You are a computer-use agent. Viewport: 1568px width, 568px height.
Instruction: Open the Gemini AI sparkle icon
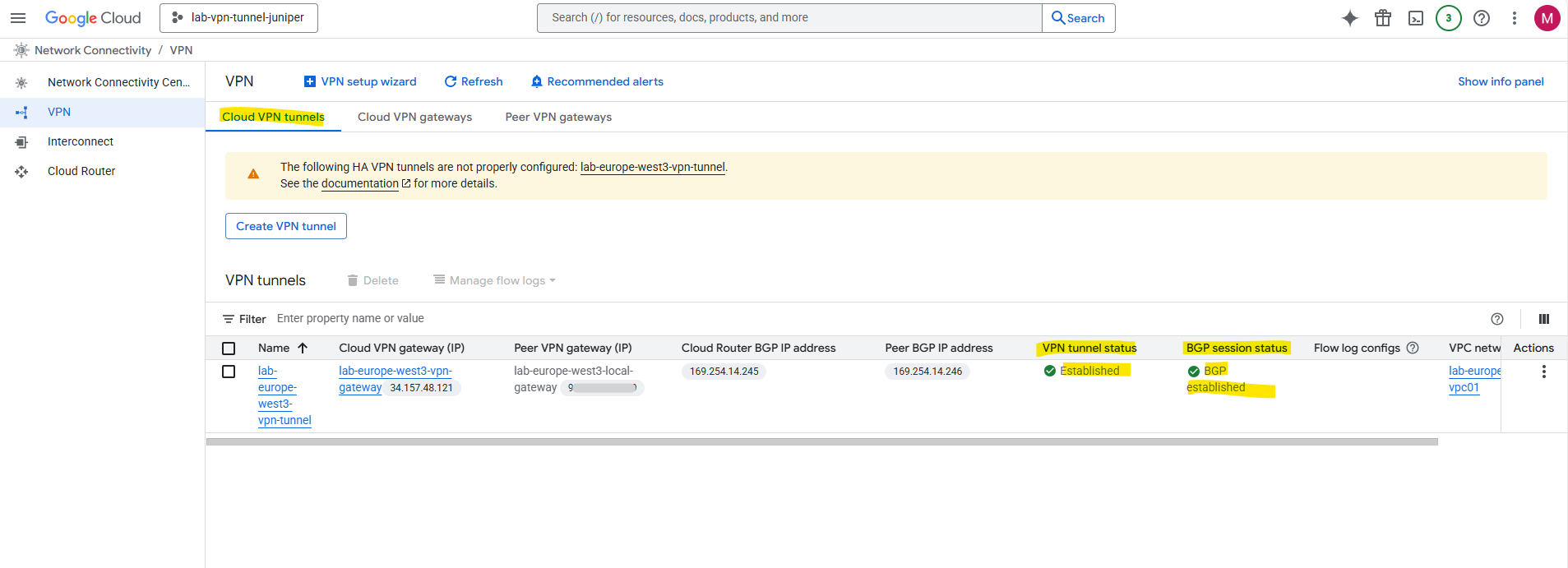[1350, 18]
